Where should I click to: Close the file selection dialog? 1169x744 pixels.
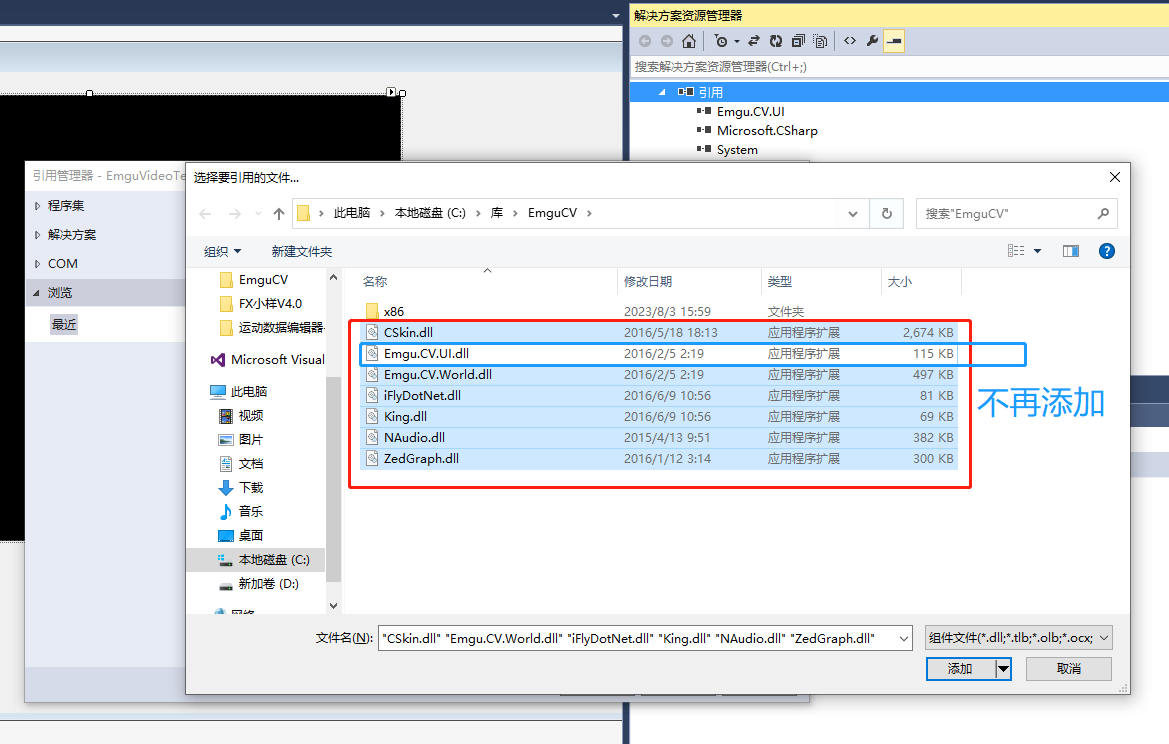pos(1115,177)
